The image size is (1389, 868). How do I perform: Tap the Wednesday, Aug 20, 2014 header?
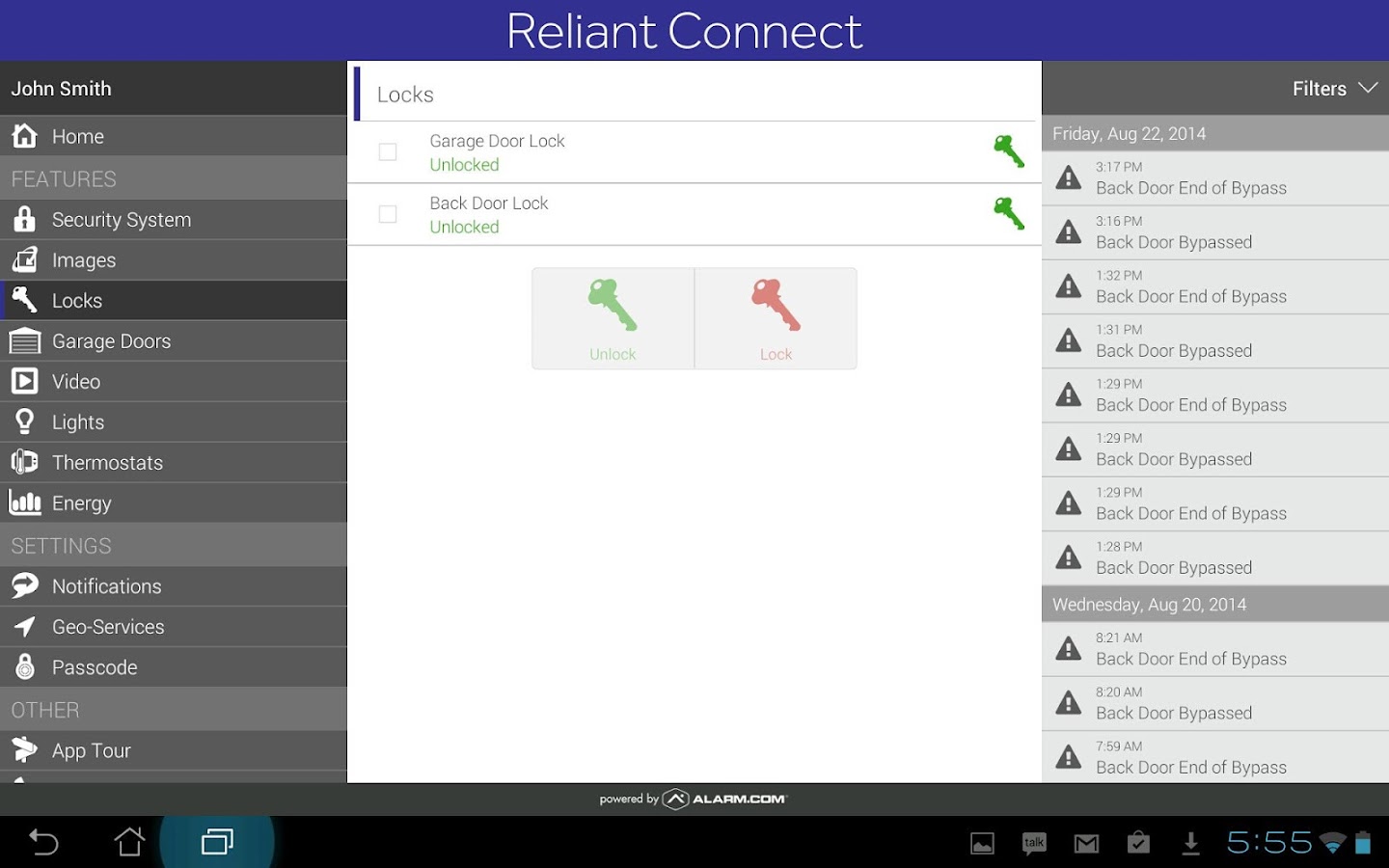coord(1215,604)
